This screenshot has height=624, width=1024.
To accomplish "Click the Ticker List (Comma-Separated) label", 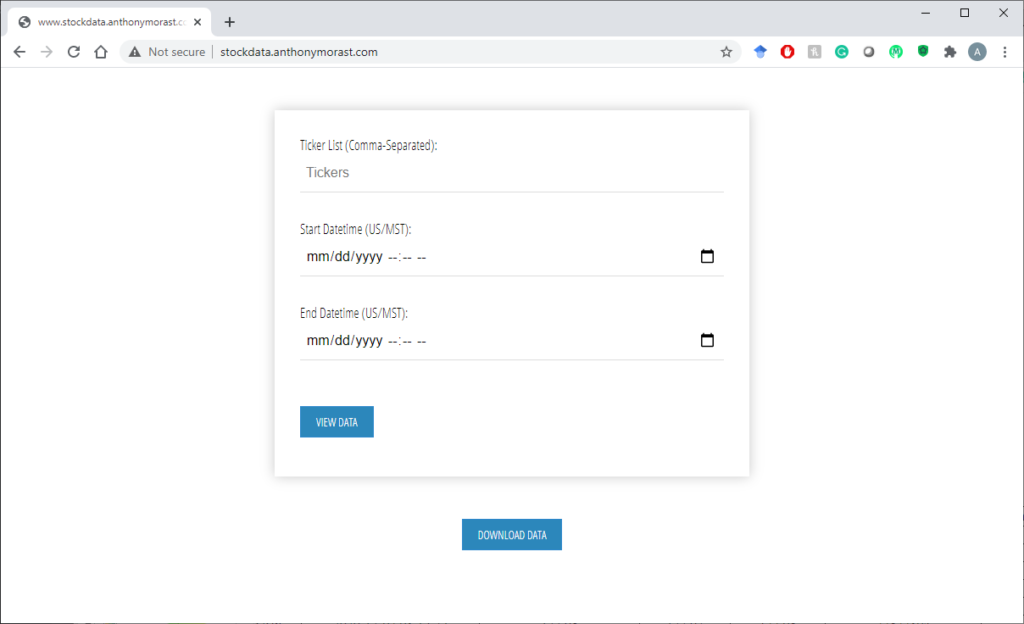I will 368,146.
